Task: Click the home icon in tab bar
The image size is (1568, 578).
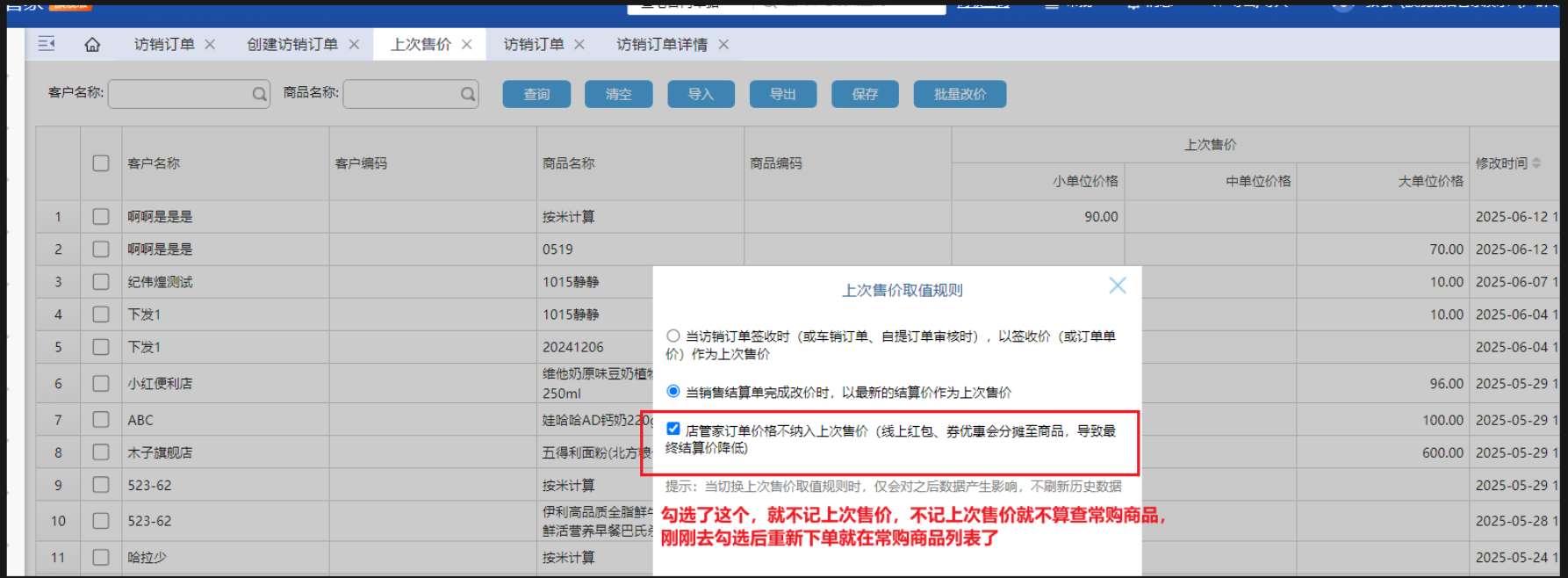Action: tap(92, 45)
